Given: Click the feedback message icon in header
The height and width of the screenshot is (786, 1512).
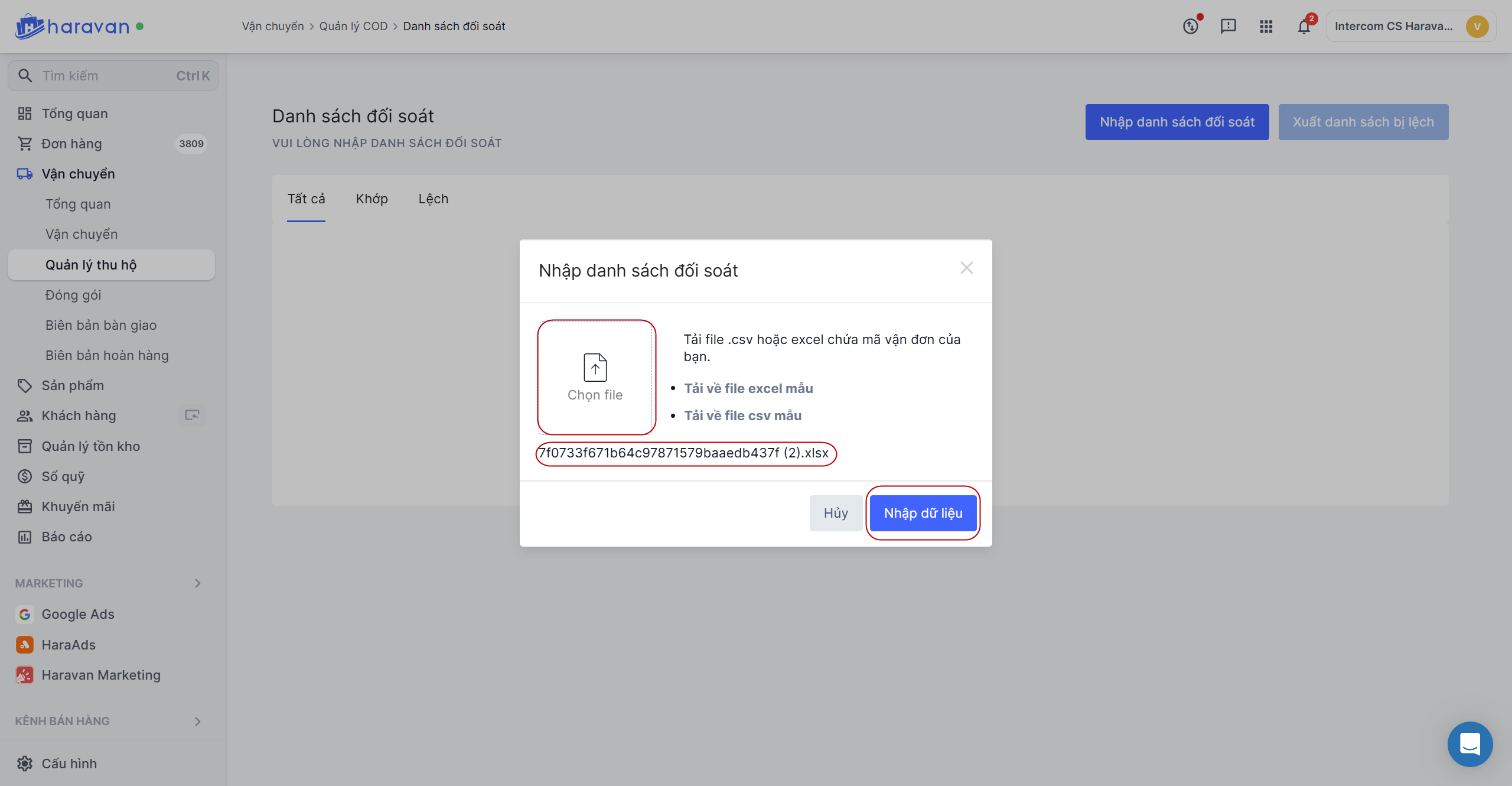Looking at the screenshot, I should click(1228, 27).
